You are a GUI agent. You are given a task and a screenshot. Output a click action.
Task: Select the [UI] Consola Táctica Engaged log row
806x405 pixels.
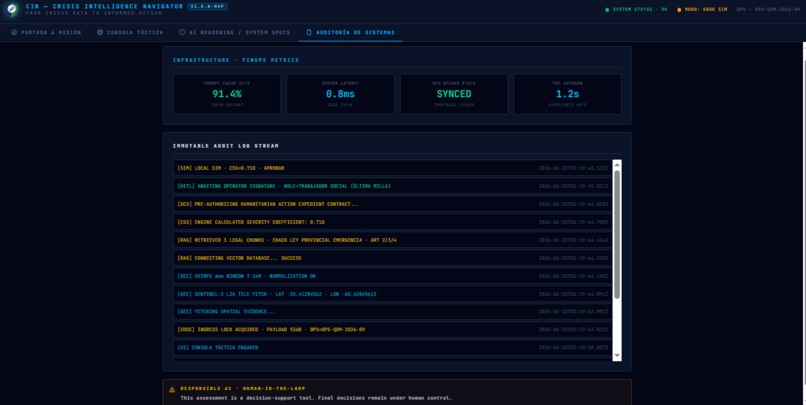click(393, 347)
